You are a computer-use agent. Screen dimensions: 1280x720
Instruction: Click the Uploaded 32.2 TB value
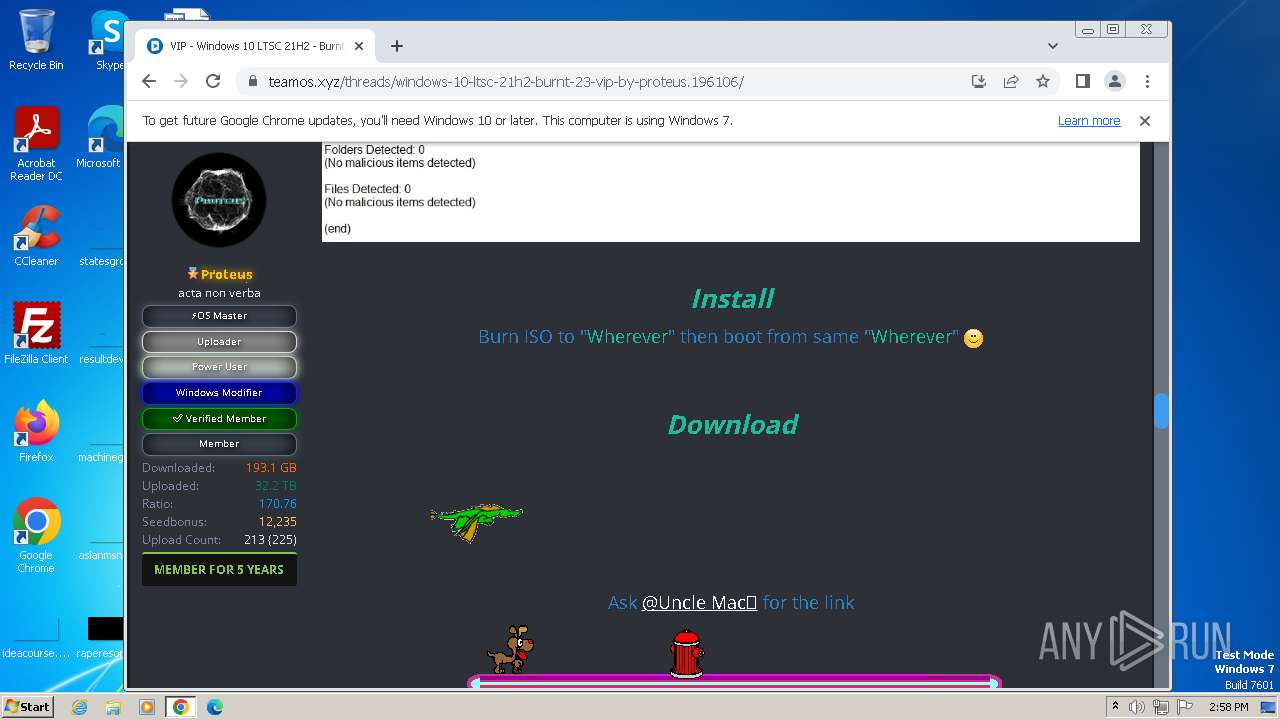275,486
